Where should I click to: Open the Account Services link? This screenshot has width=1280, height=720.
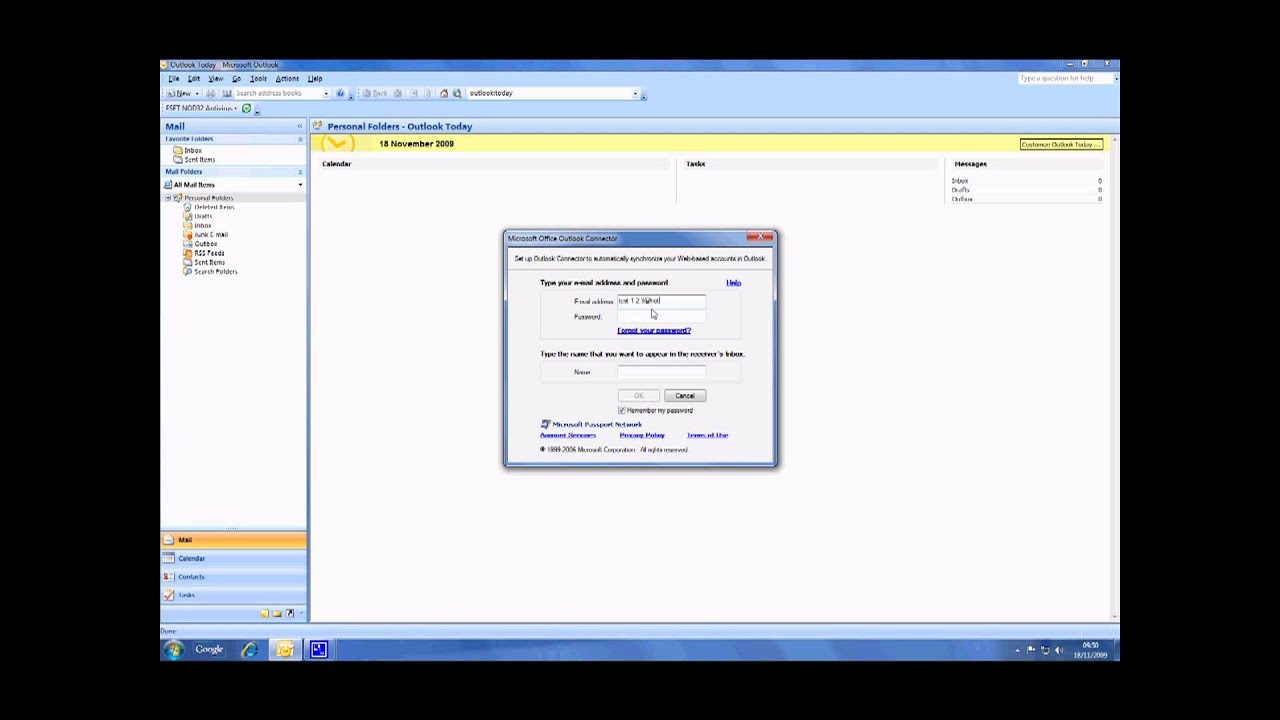coord(568,435)
